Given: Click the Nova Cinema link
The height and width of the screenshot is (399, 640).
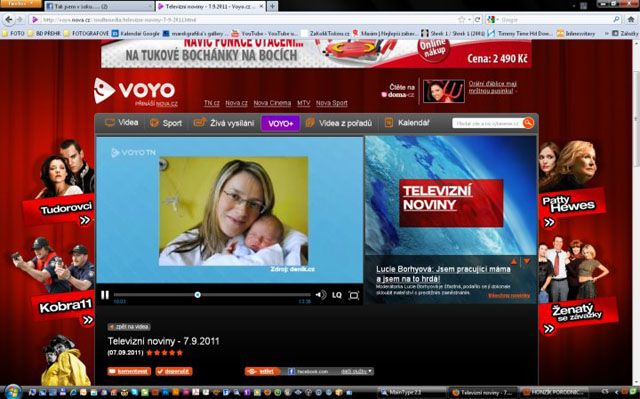Looking at the screenshot, I should (x=272, y=103).
